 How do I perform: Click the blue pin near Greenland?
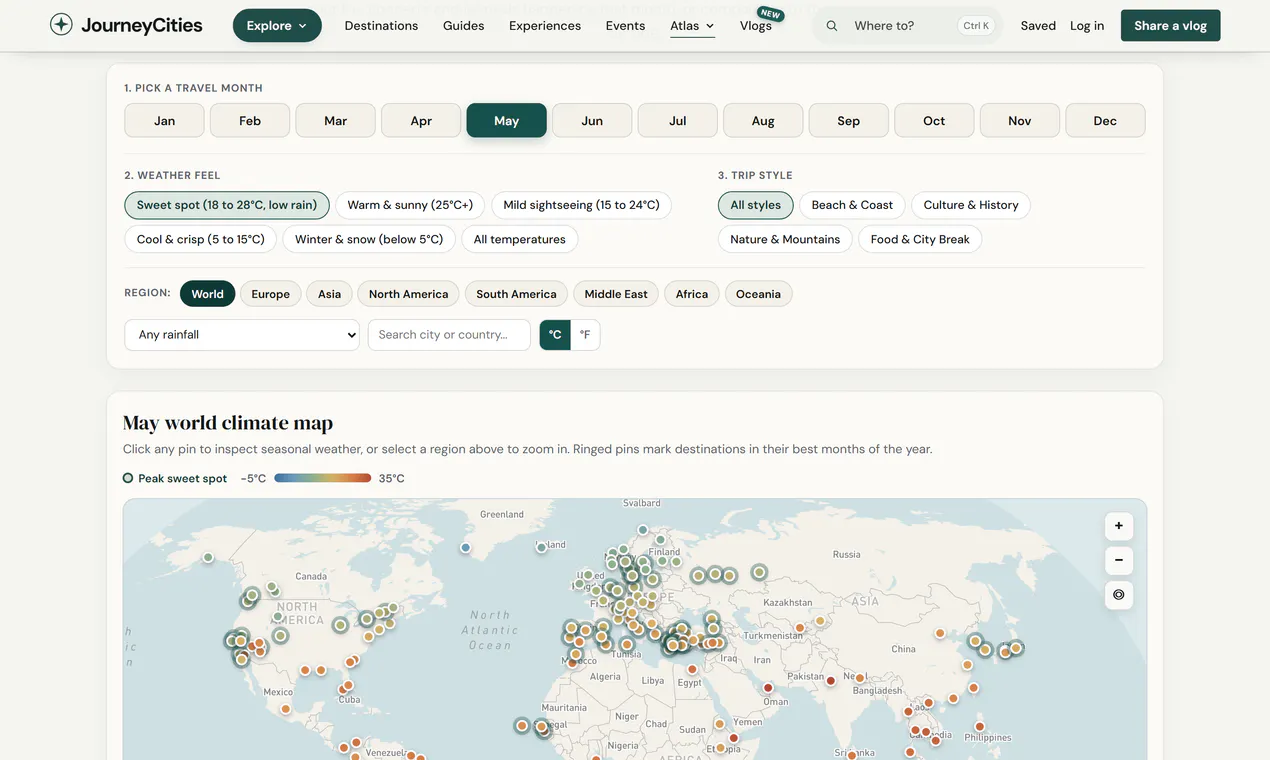(466, 547)
